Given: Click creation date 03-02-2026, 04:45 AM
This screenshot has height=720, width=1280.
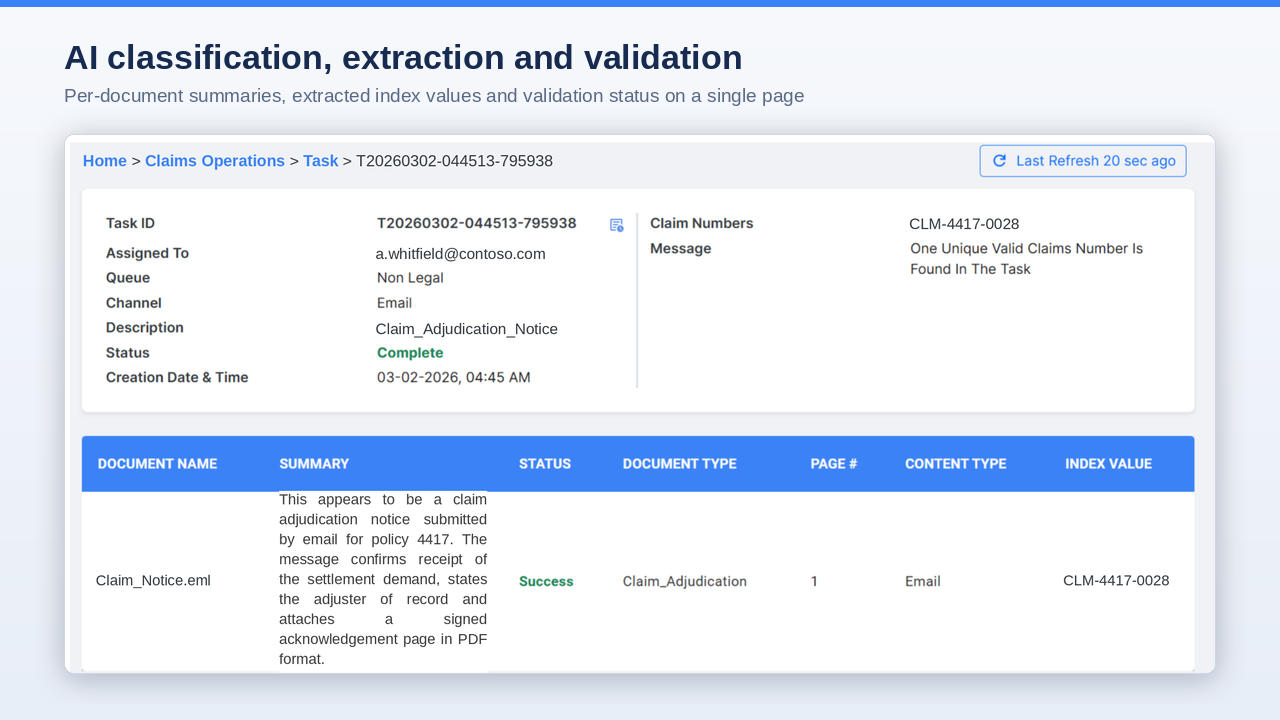Looking at the screenshot, I should (453, 378).
